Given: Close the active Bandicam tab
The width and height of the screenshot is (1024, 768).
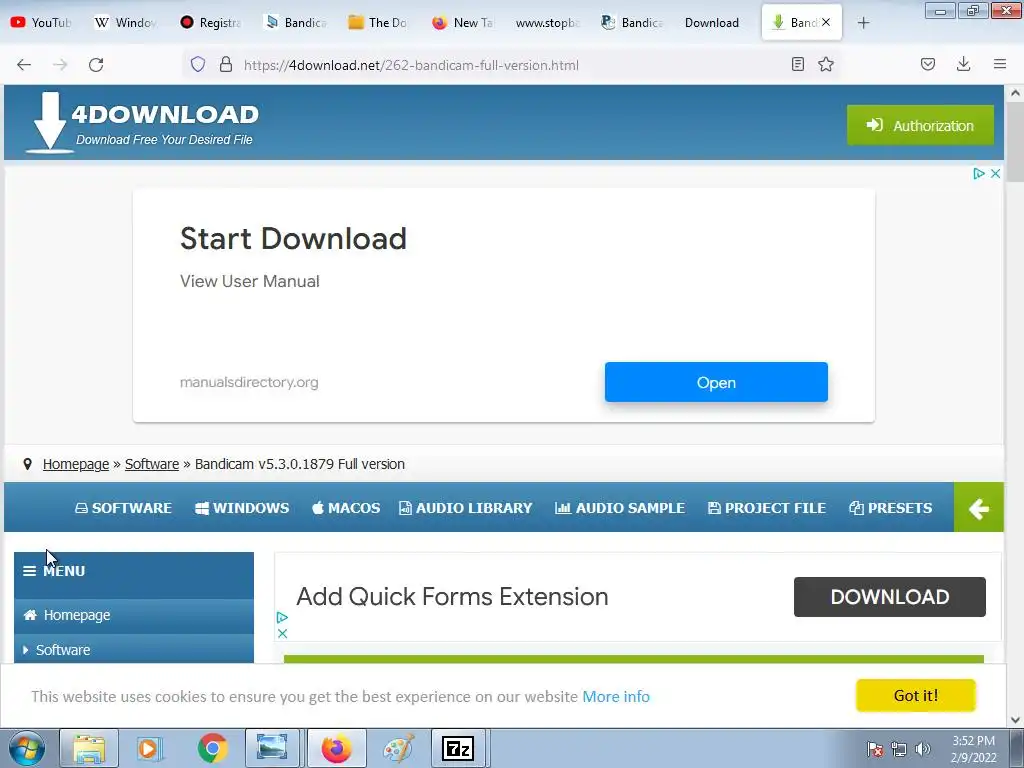Looking at the screenshot, I should (826, 22).
